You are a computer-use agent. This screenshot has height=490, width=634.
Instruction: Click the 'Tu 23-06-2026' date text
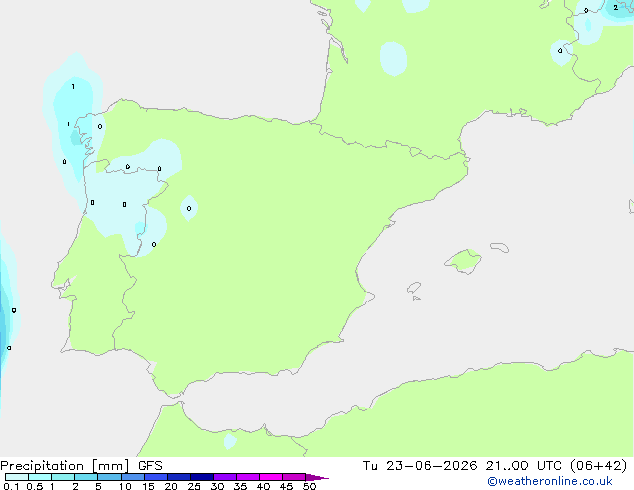pos(420,466)
